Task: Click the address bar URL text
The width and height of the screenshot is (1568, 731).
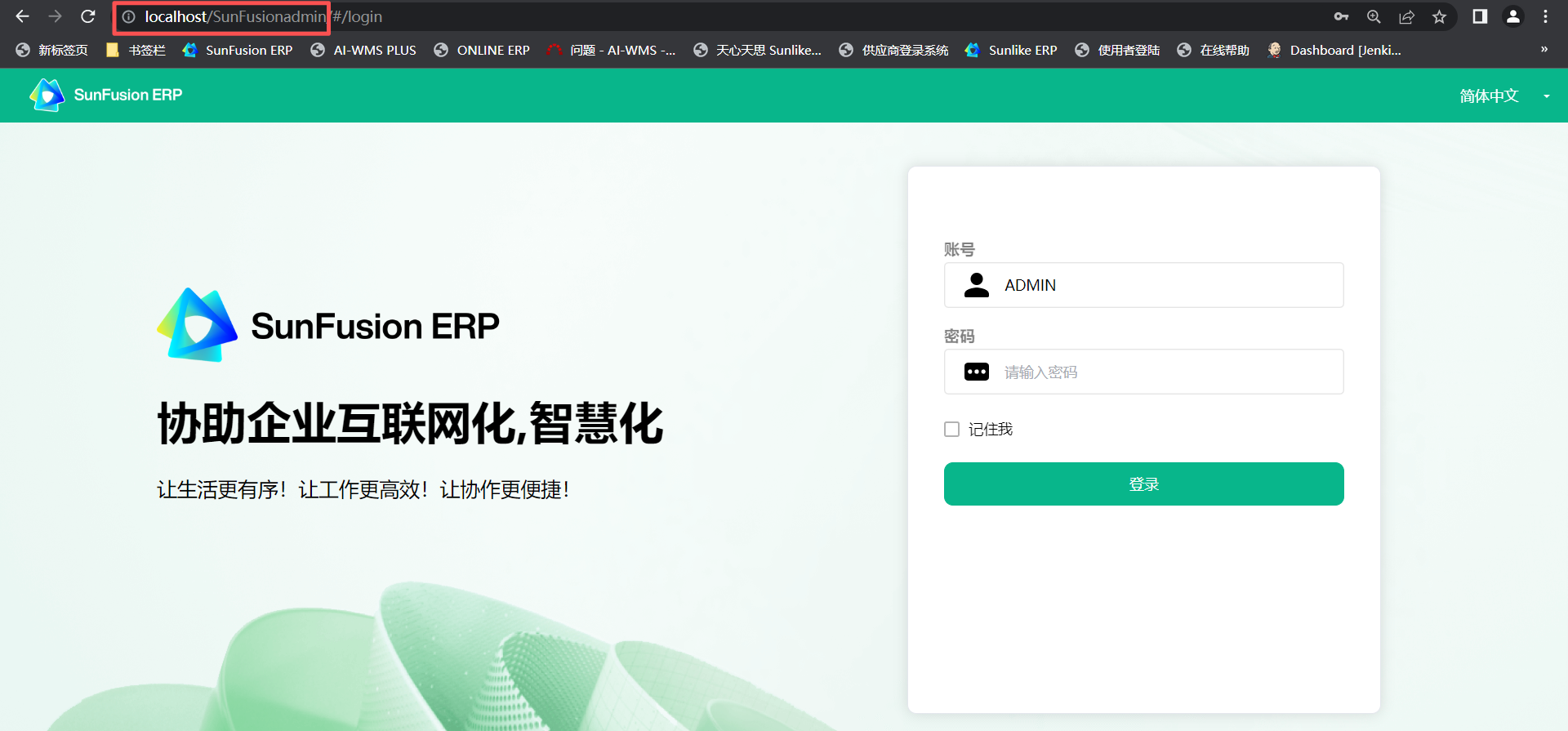Action: coord(264,16)
